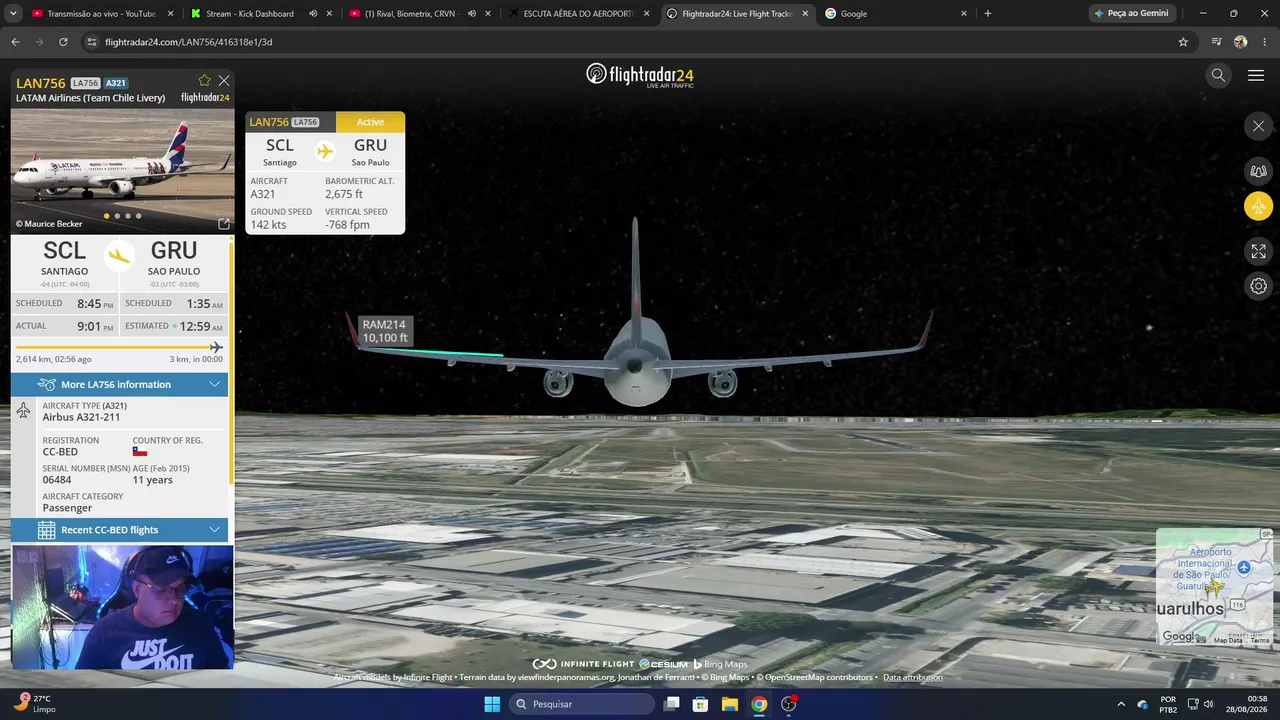
Task: Go forward with the browser arrow
Action: [x=39, y=42]
